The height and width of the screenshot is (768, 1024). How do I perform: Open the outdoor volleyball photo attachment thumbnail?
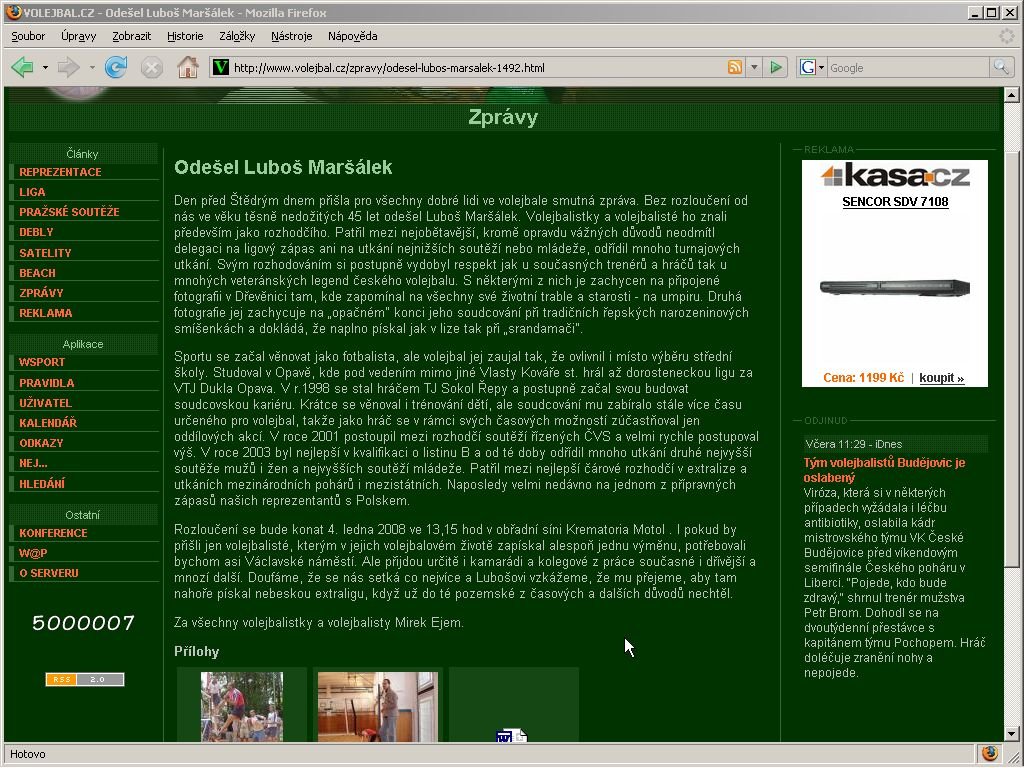click(x=242, y=707)
